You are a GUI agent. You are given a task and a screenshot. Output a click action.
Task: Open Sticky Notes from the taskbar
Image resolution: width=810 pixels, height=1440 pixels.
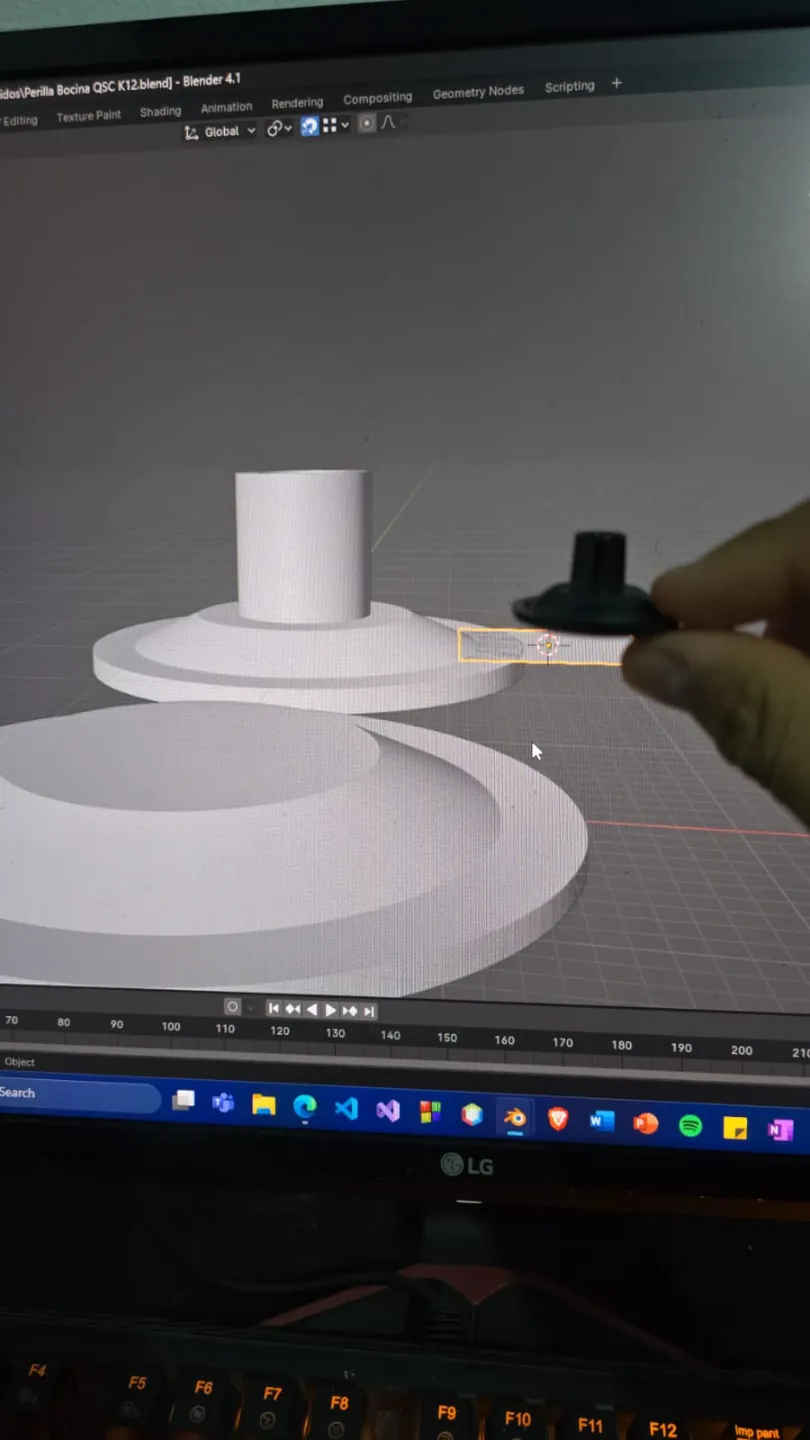(x=735, y=1128)
